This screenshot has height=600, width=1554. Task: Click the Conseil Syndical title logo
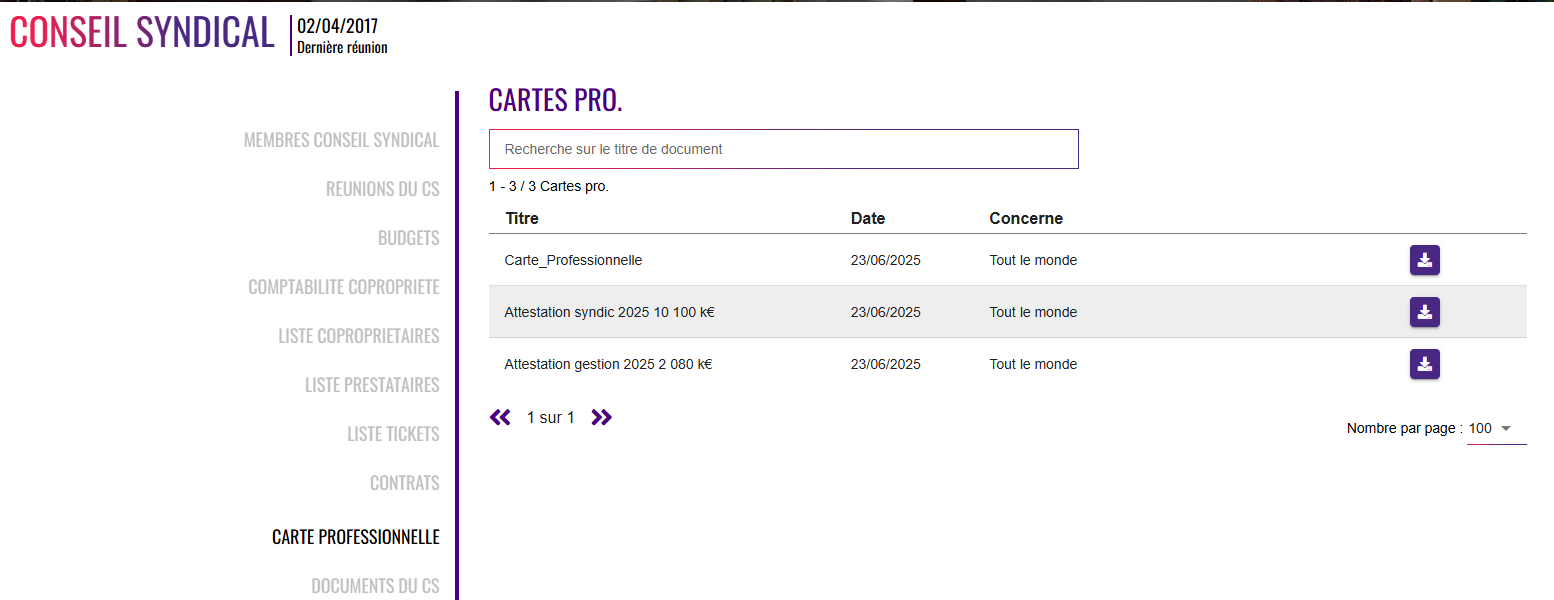point(142,33)
